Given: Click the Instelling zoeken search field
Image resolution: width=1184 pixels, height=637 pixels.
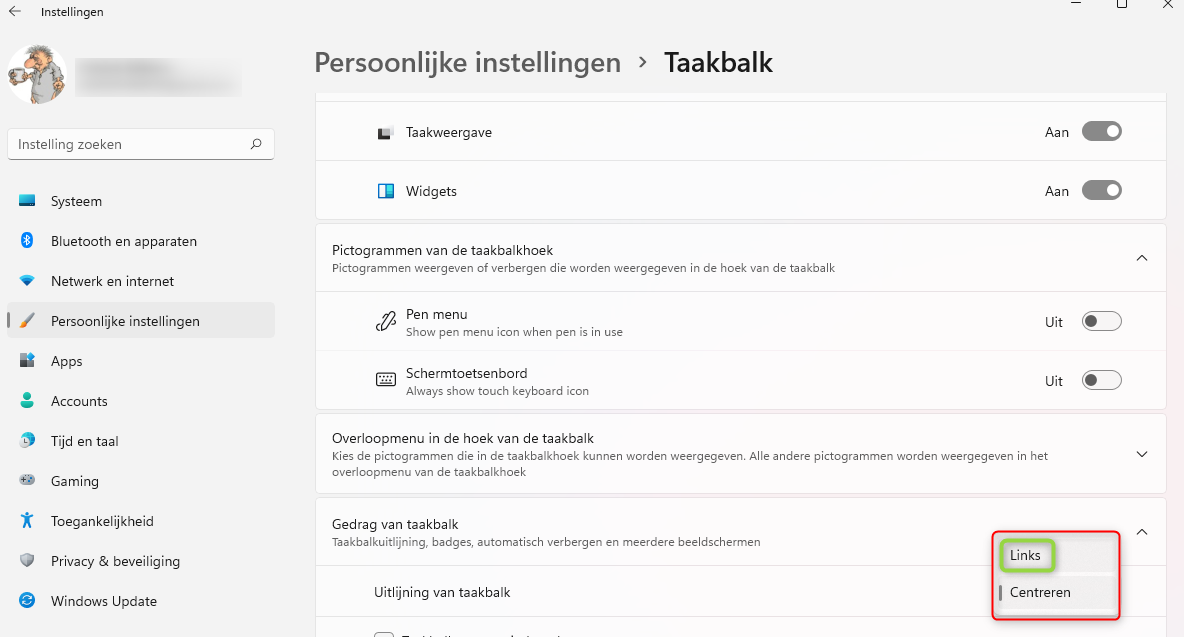Looking at the screenshot, I should pos(130,144).
